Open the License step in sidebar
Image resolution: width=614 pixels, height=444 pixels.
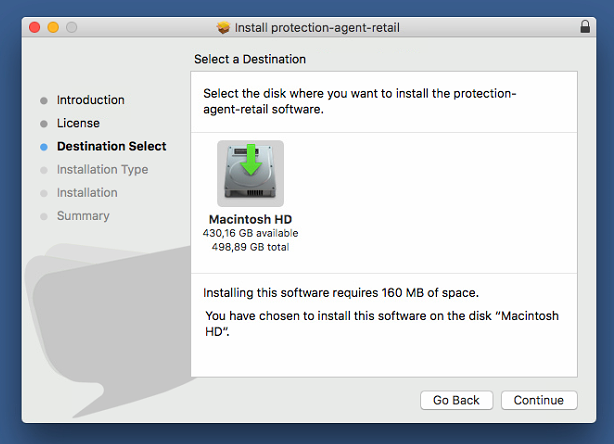click(78, 123)
